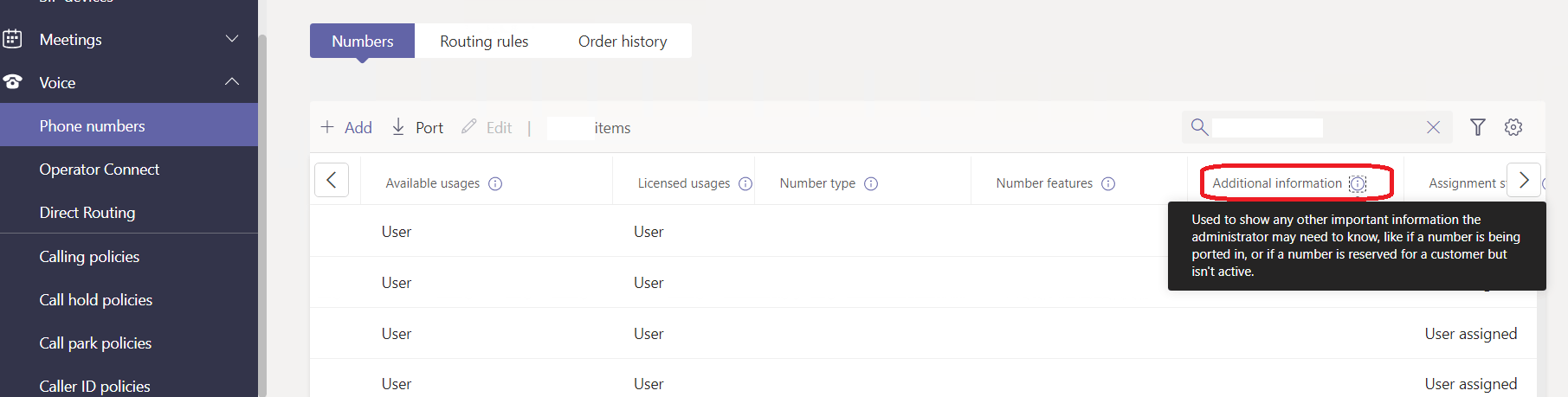Clear search with the X icon
Screen dimensions: 1568x397
point(1433,127)
